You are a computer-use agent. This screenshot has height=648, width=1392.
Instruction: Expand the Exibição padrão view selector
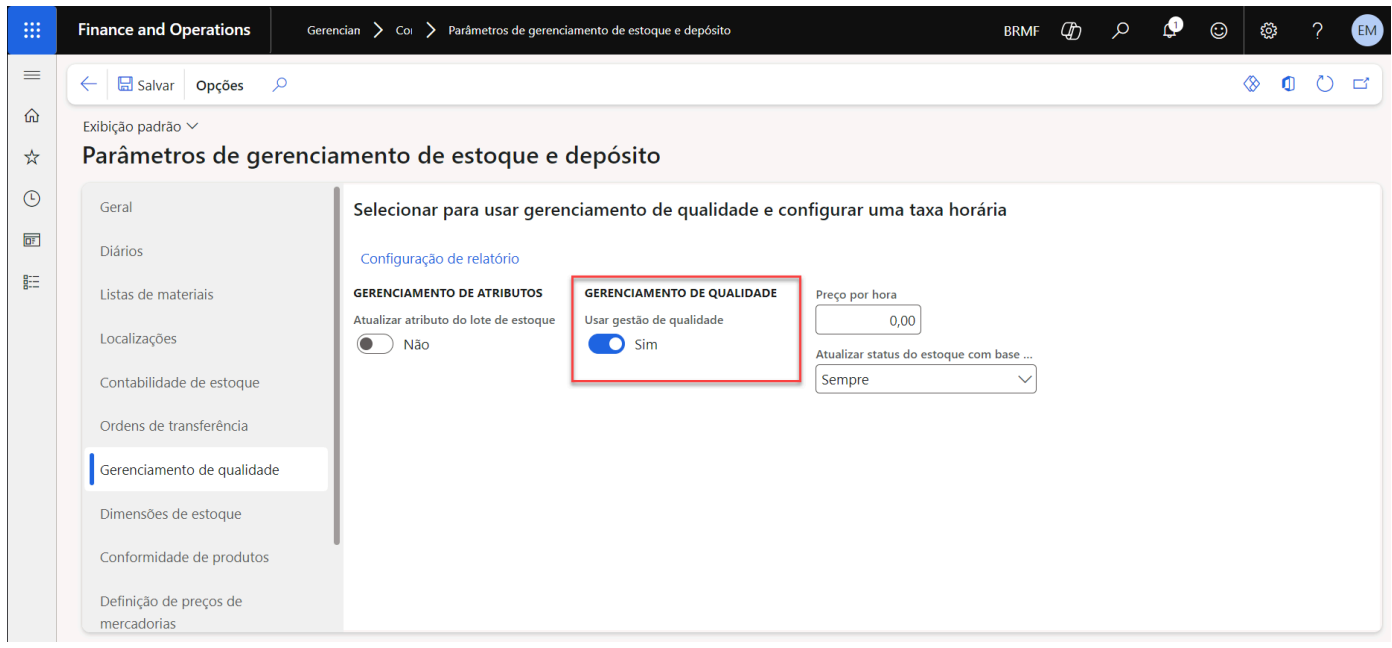(x=140, y=126)
